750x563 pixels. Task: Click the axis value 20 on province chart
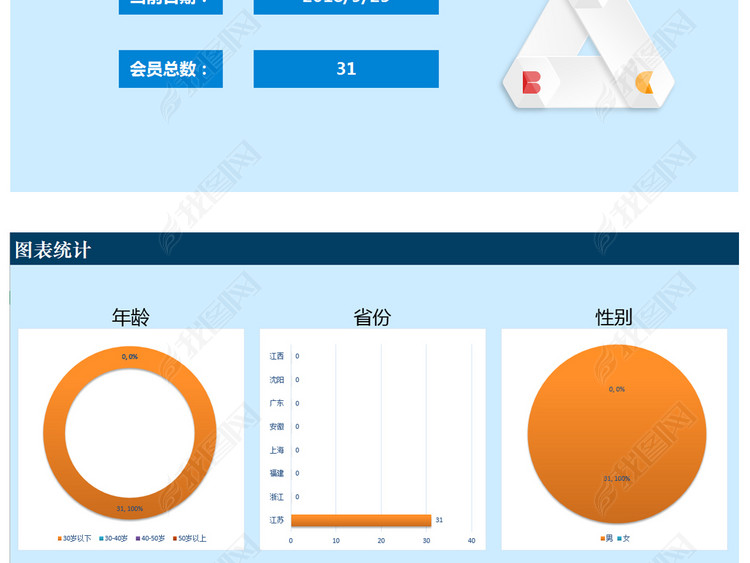point(381,541)
